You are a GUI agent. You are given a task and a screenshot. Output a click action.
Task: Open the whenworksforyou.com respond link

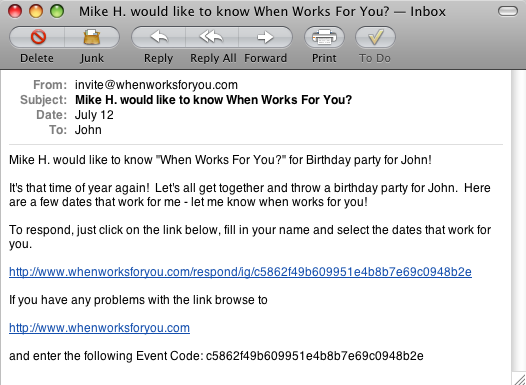click(x=240, y=272)
